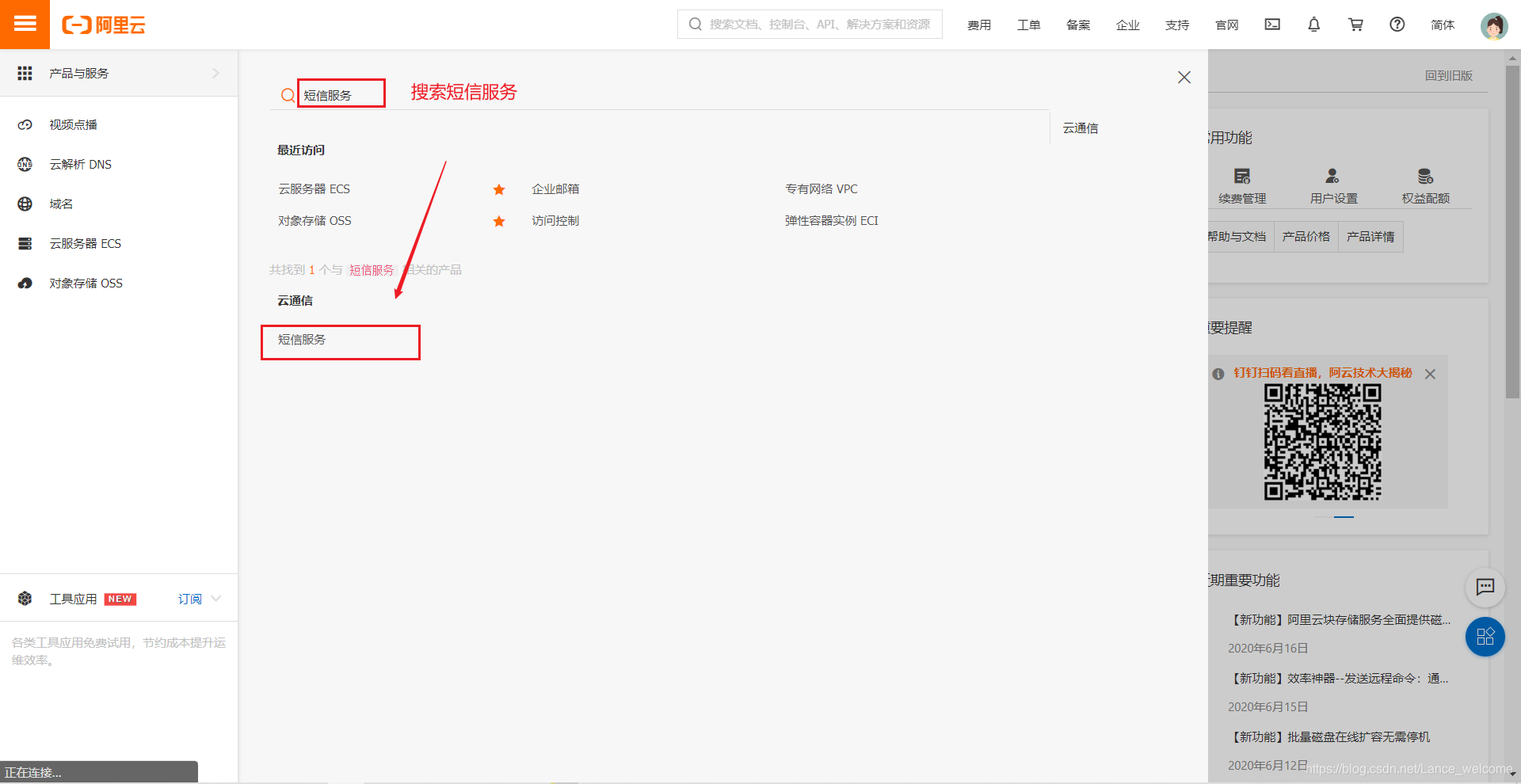The image size is (1521, 784).
Task: Click the 短信服务 product search input
Action: (x=341, y=95)
